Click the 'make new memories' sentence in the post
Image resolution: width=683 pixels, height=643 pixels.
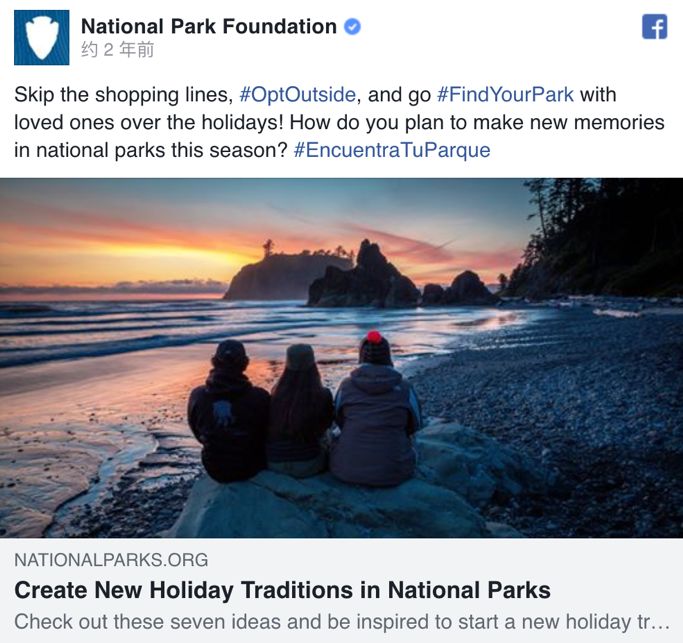(x=520, y=123)
